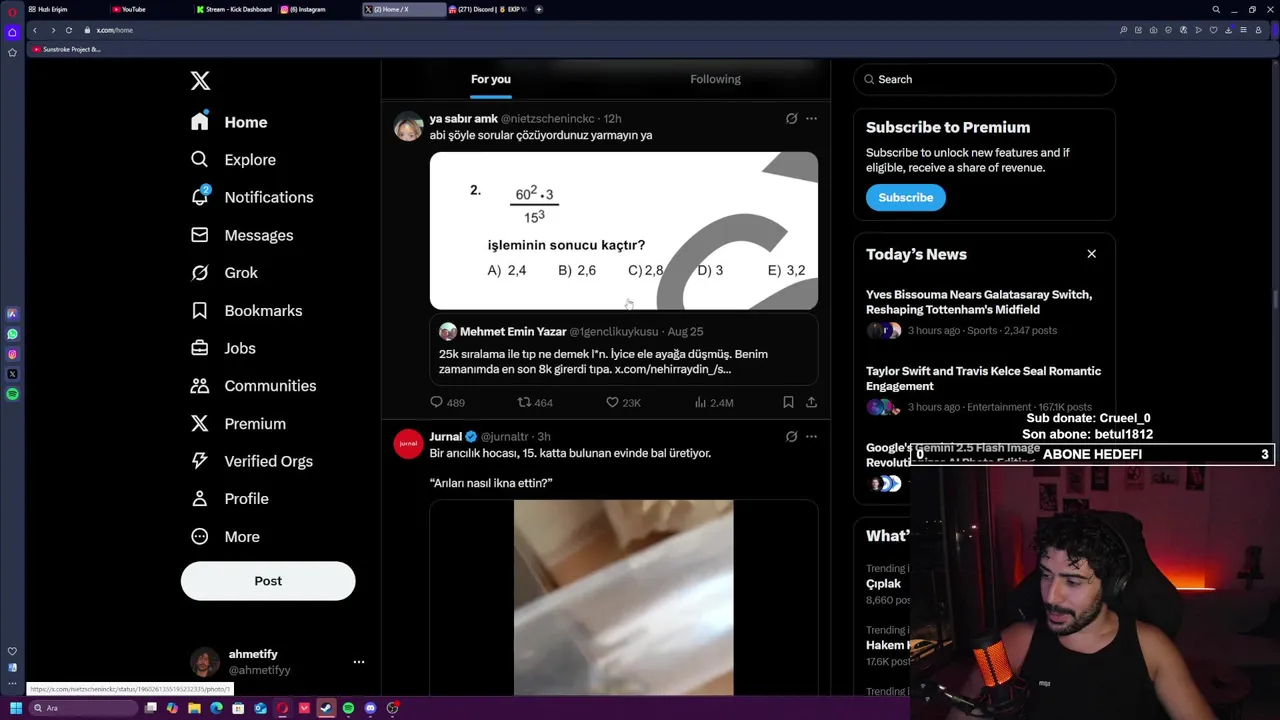Open Steam from the taskbar
Viewport: 1280px width, 720px height.
point(326,708)
